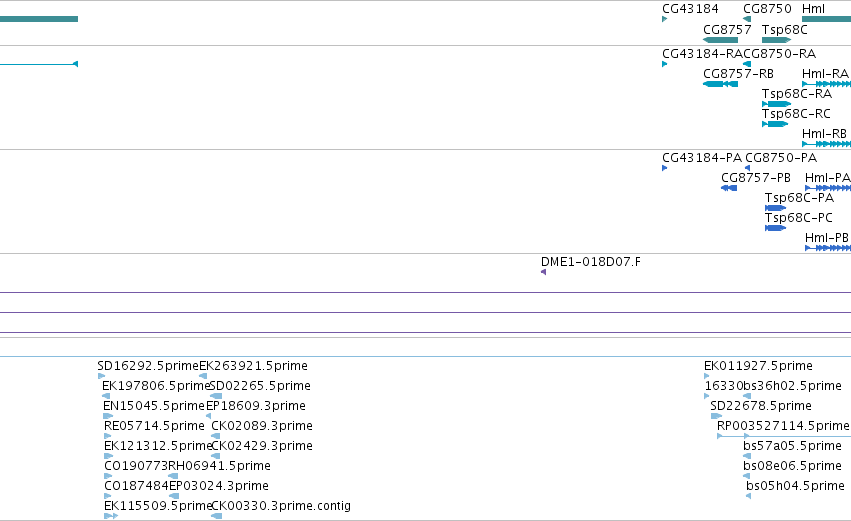Select the CG8757 gene bar
The height and width of the screenshot is (521, 851).
(720, 40)
